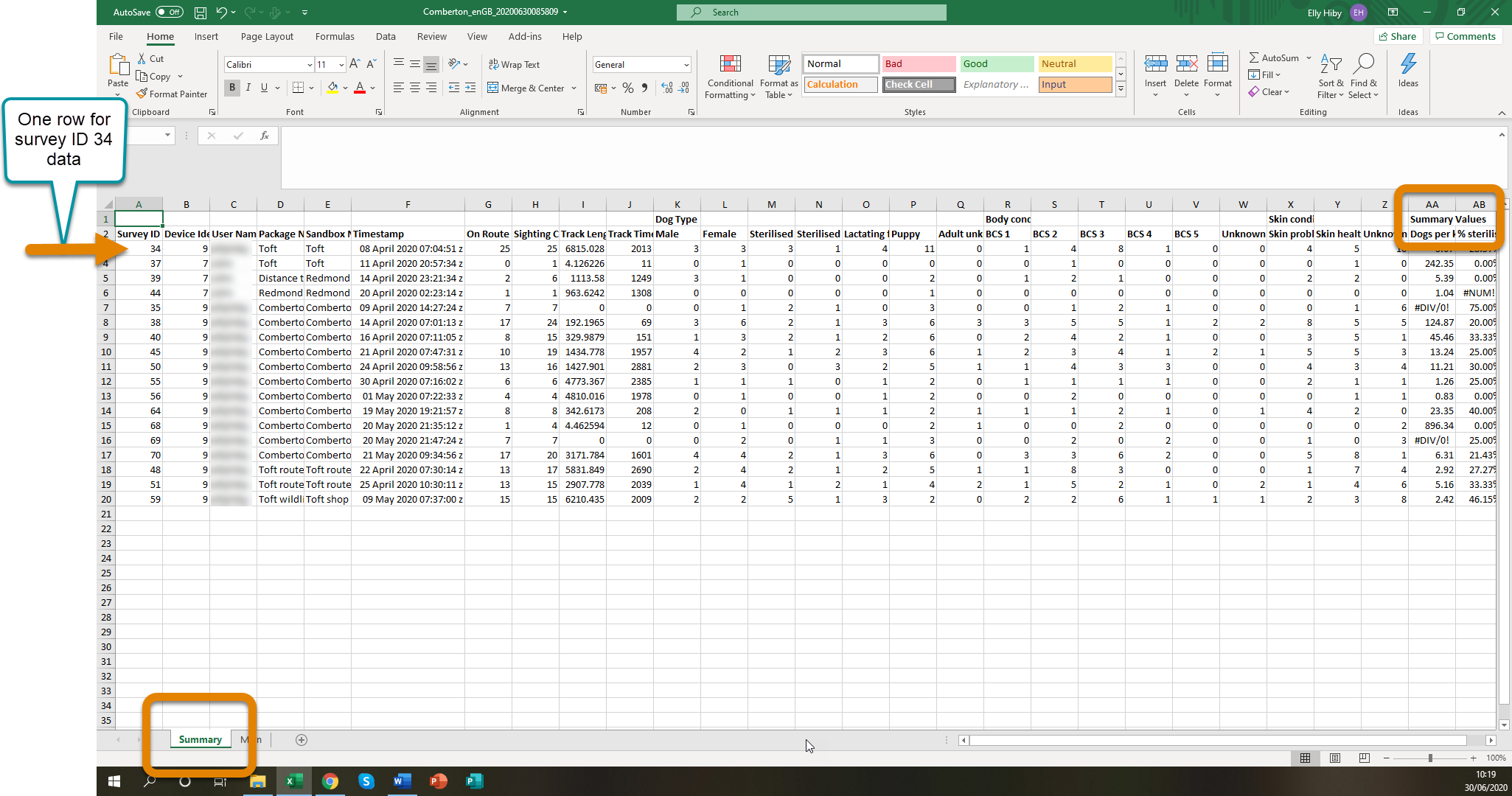
Task: Switch to Page Break Preview icon
Action: (x=1364, y=758)
